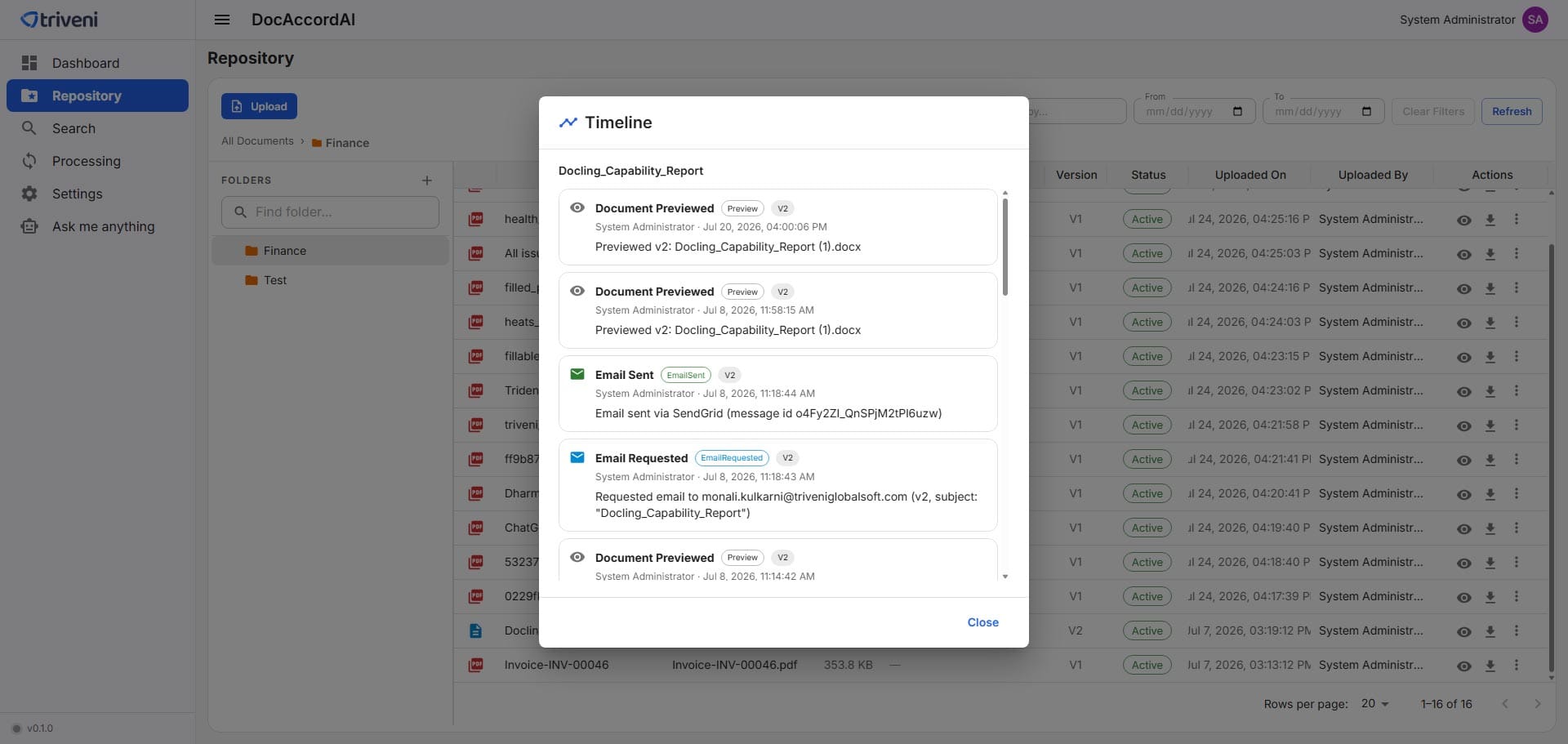1568x744 pixels.
Task: Select the Finance folder in tree
Action: [330, 251]
